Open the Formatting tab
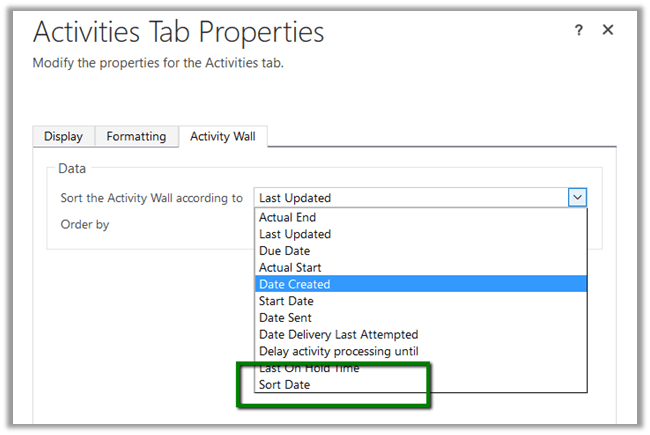 point(136,136)
